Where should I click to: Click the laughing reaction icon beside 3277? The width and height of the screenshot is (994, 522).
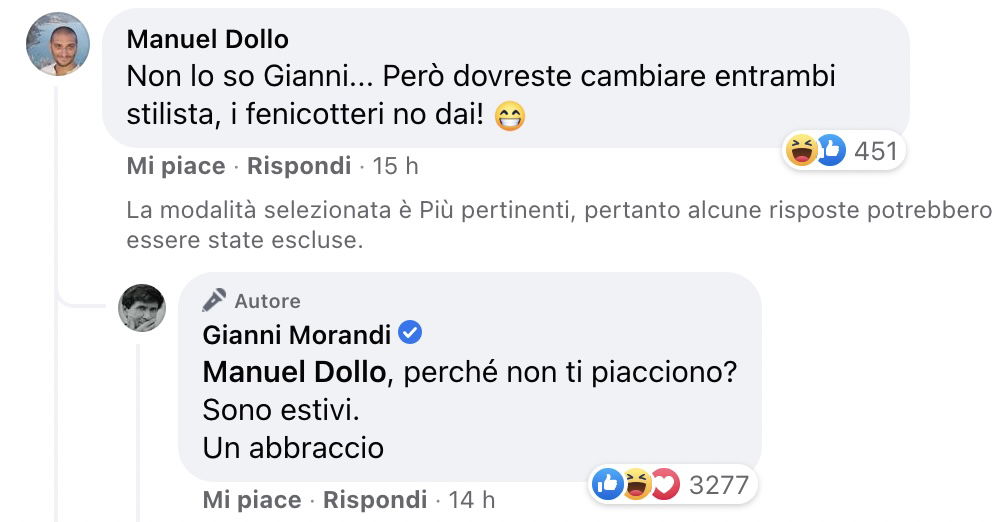[x=636, y=485]
